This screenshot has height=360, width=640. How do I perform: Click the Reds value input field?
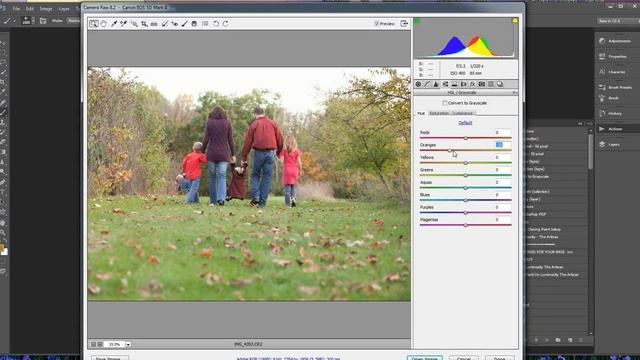(502, 132)
